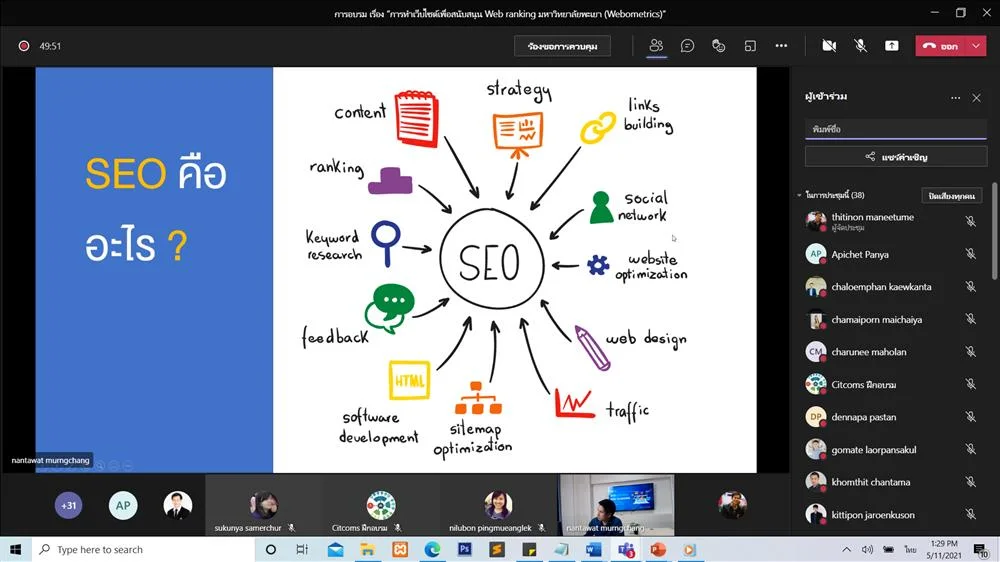Click the mute all participants button

[952, 196]
